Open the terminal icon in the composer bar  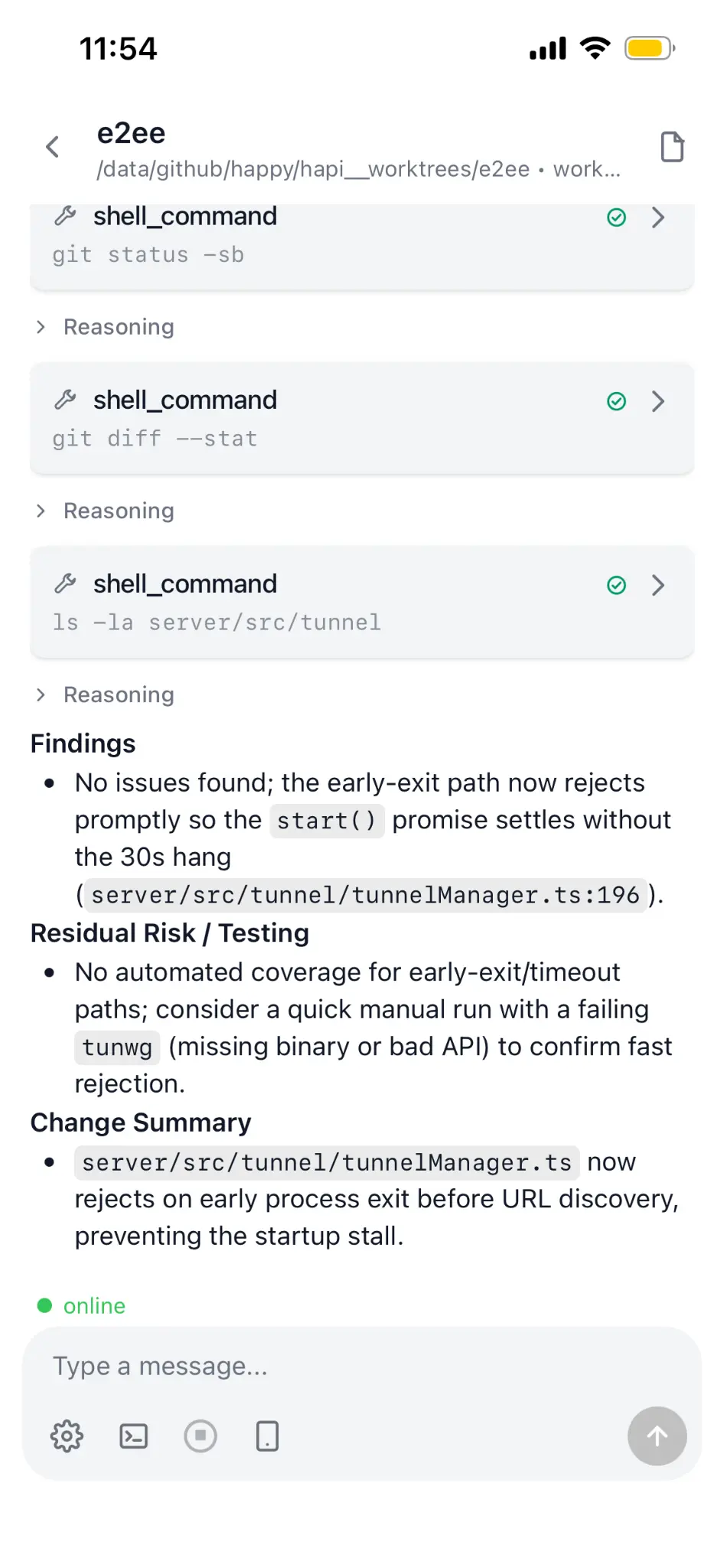point(134,1436)
